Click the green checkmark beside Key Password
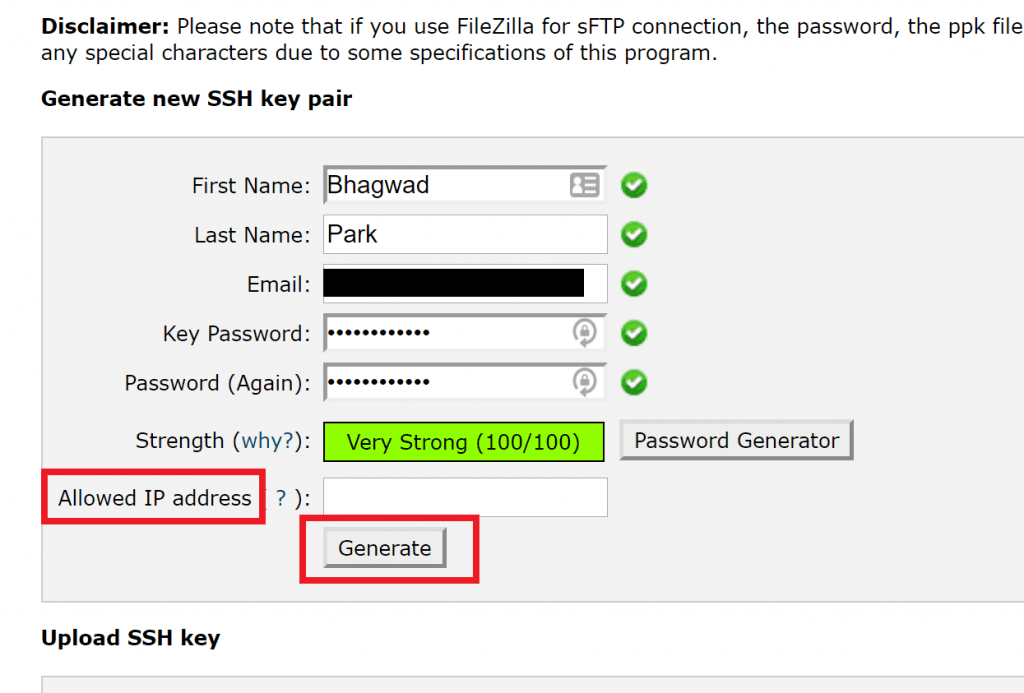The height and width of the screenshot is (693, 1024). tap(633, 333)
